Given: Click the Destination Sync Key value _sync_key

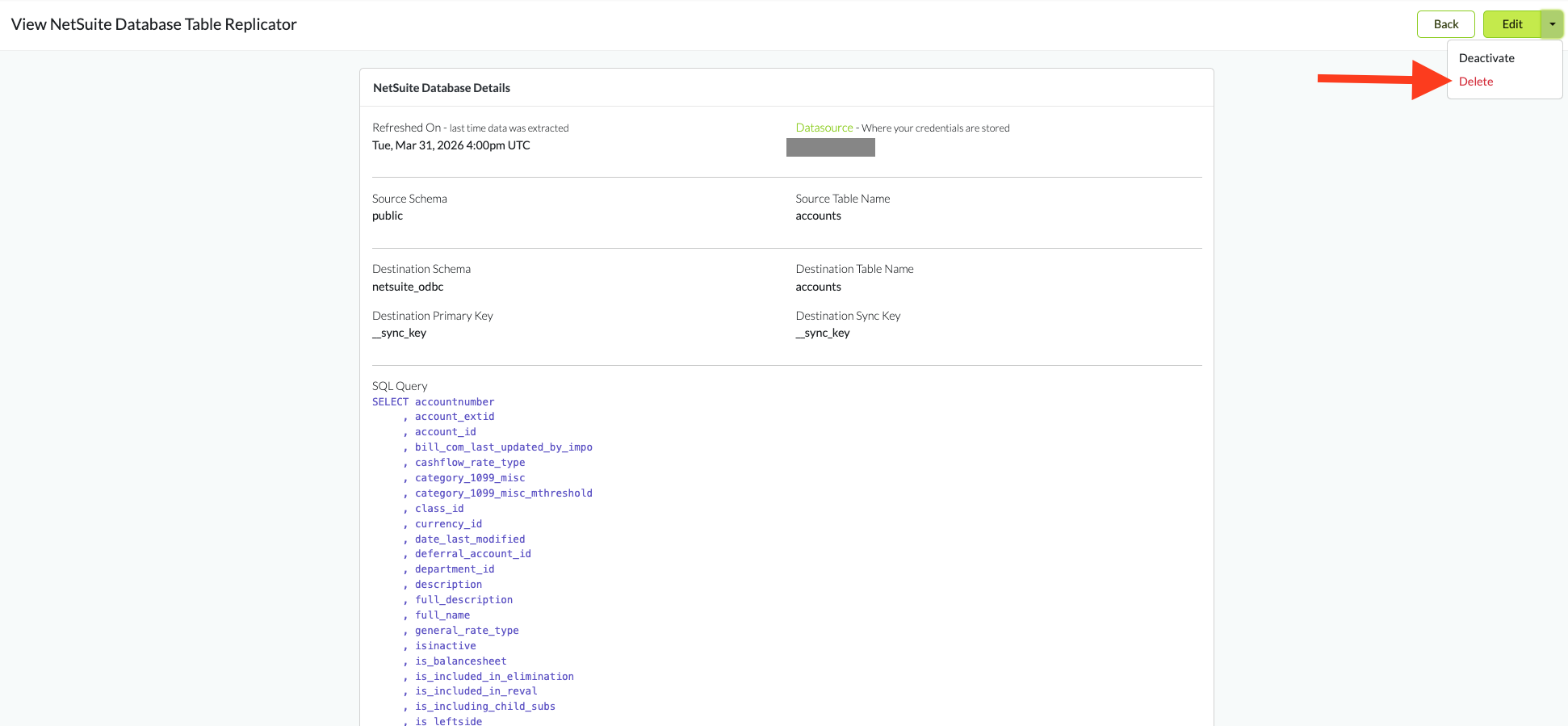Looking at the screenshot, I should click(x=823, y=333).
